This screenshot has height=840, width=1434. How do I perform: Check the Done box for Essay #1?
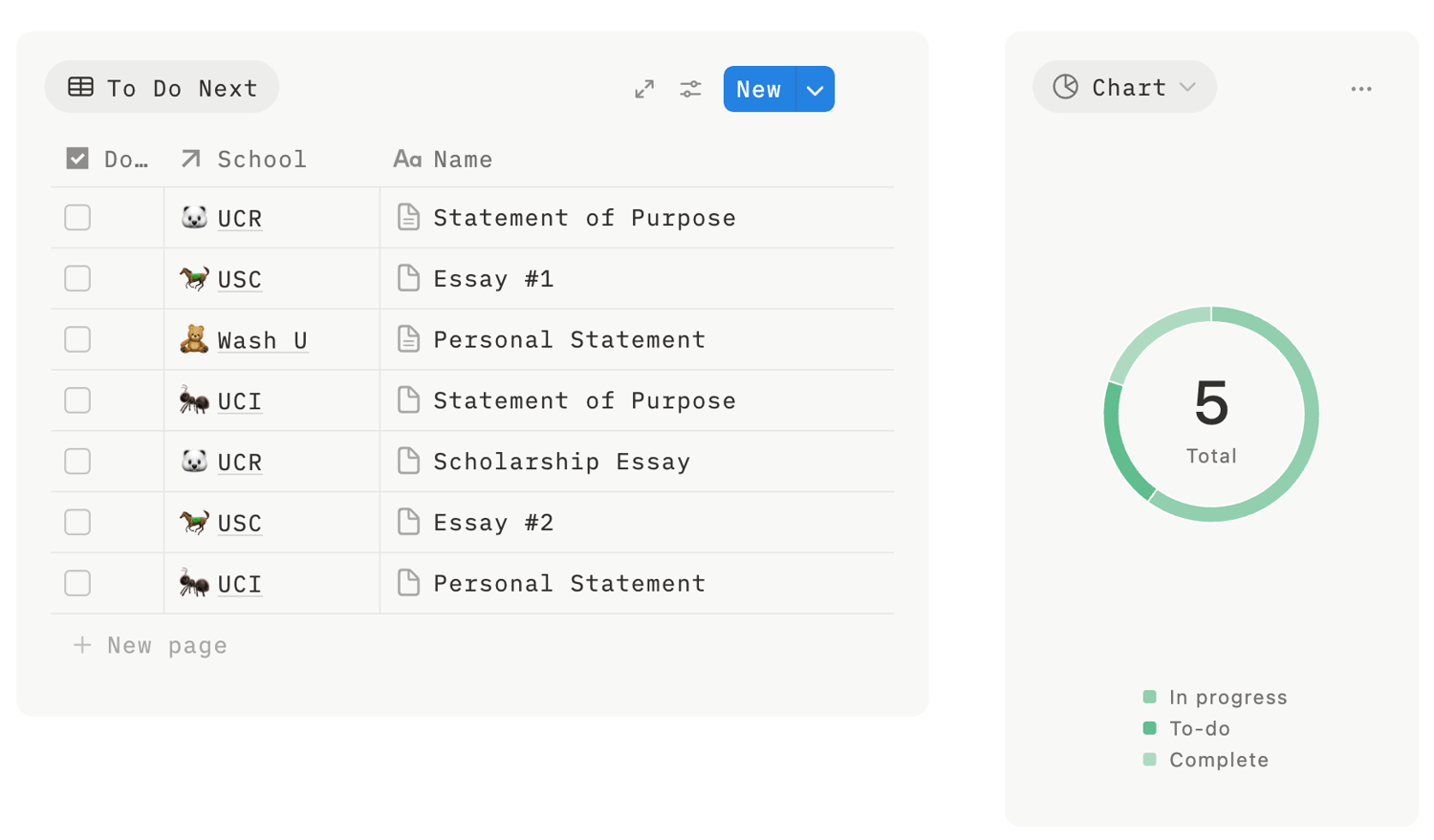coord(77,278)
